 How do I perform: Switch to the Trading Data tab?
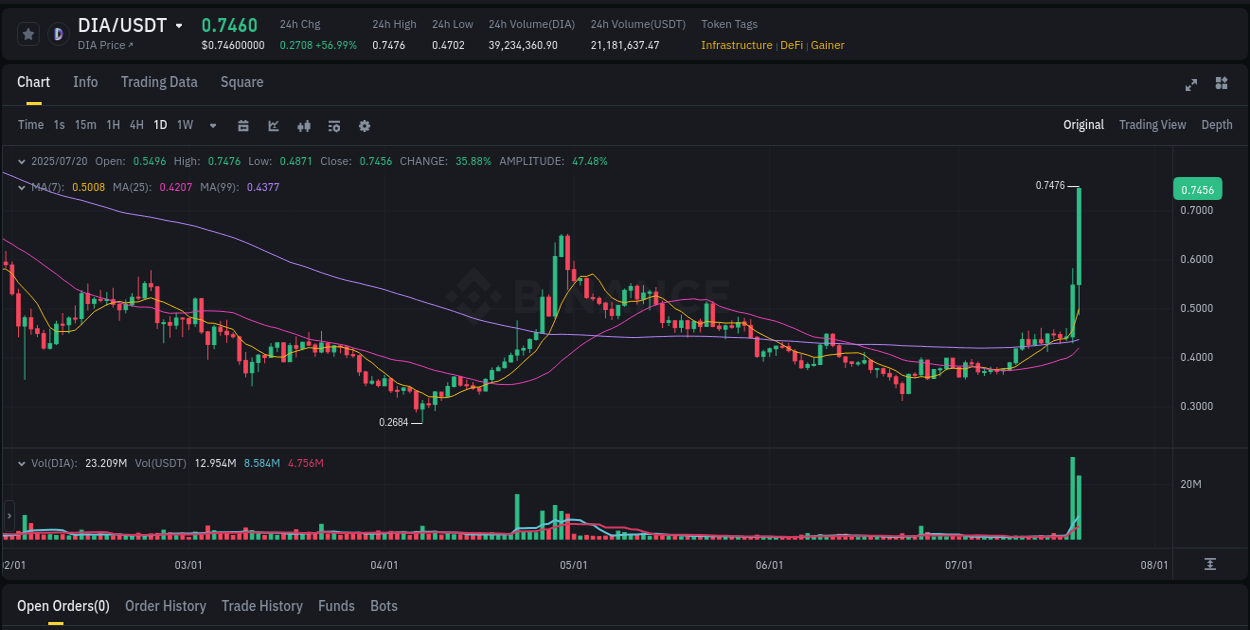(x=159, y=82)
